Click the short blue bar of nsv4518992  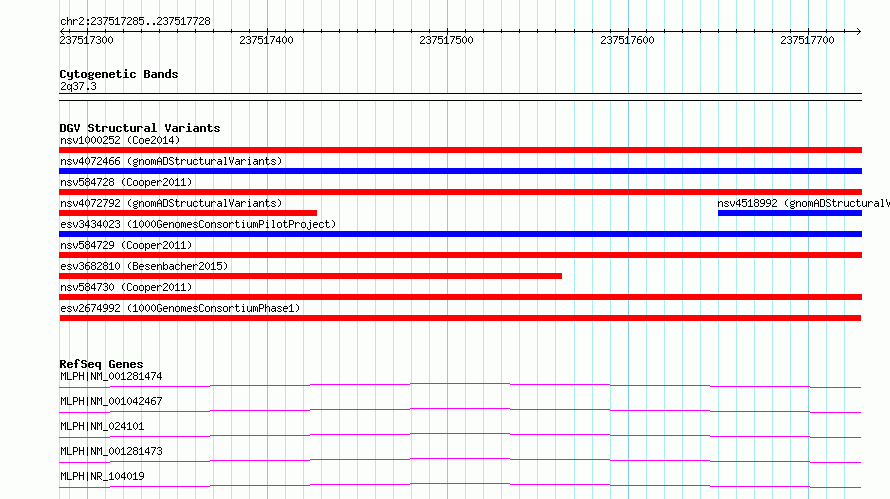pyautogui.click(x=790, y=213)
